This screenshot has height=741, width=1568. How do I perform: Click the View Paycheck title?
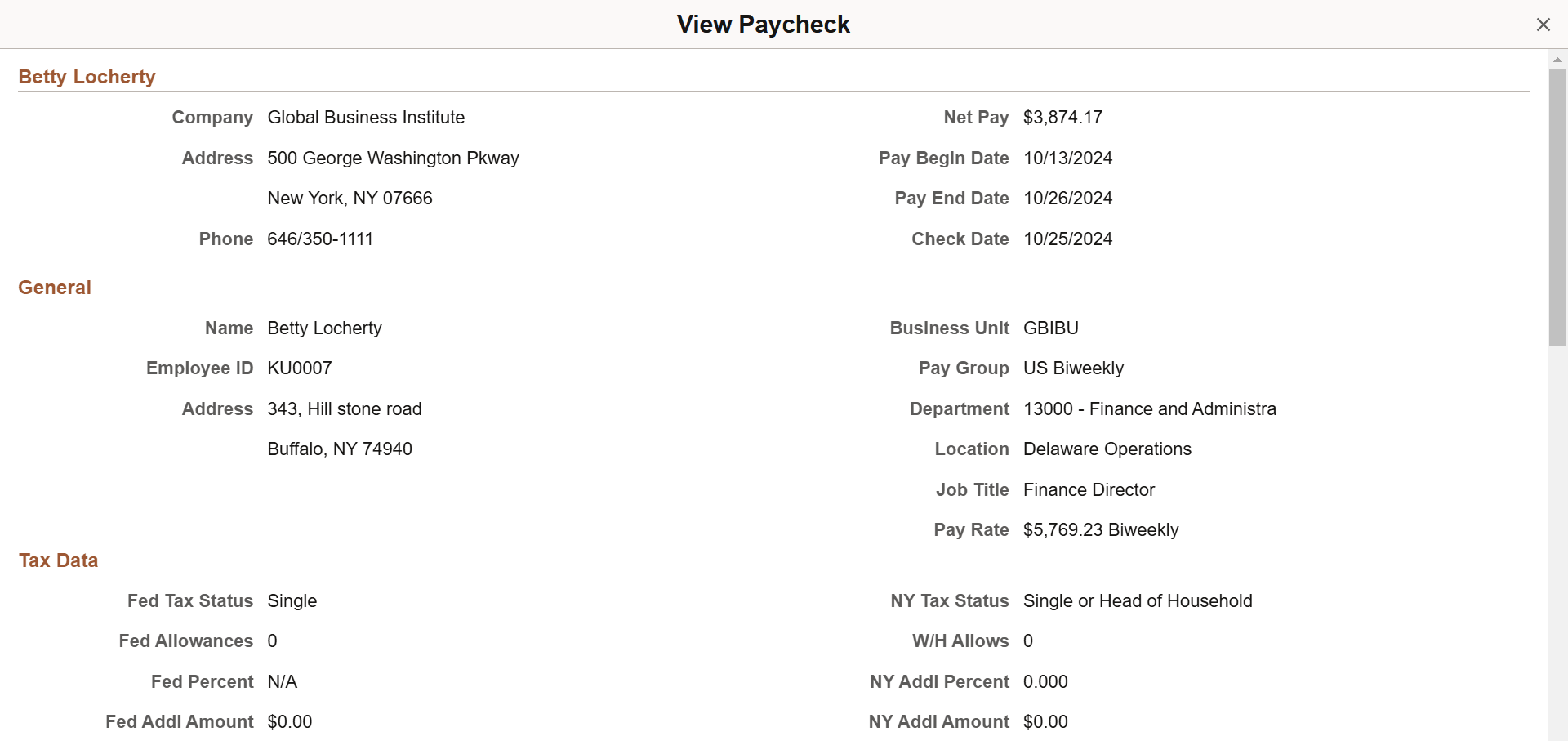click(x=763, y=24)
